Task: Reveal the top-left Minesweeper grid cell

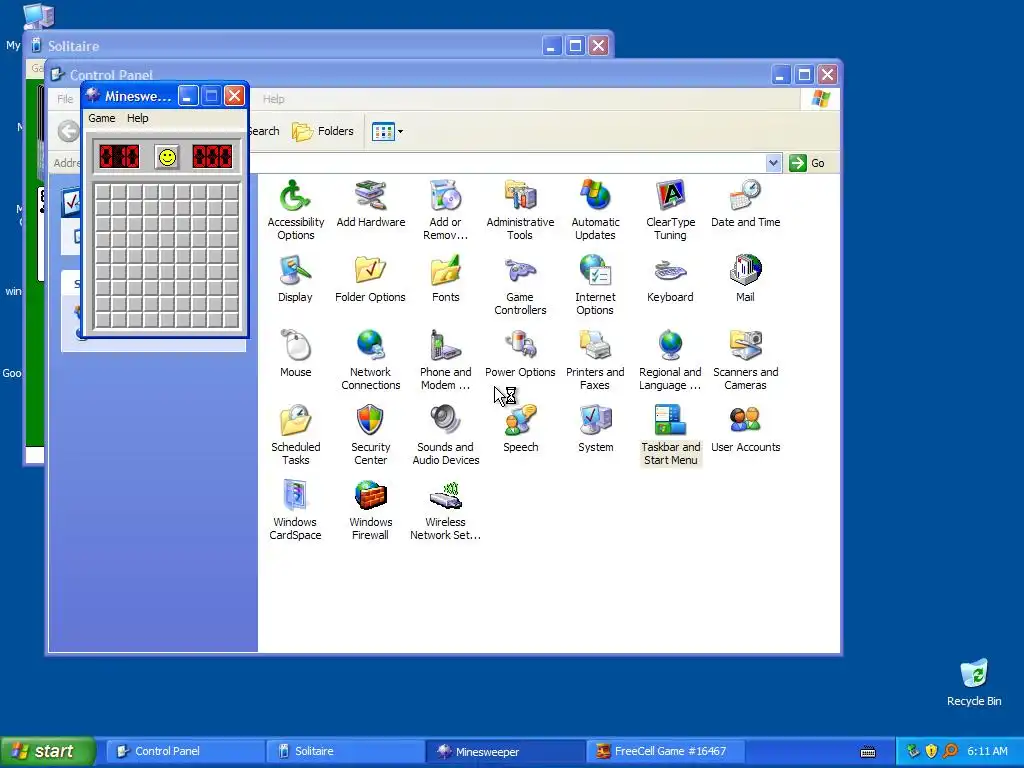Action: [103, 192]
